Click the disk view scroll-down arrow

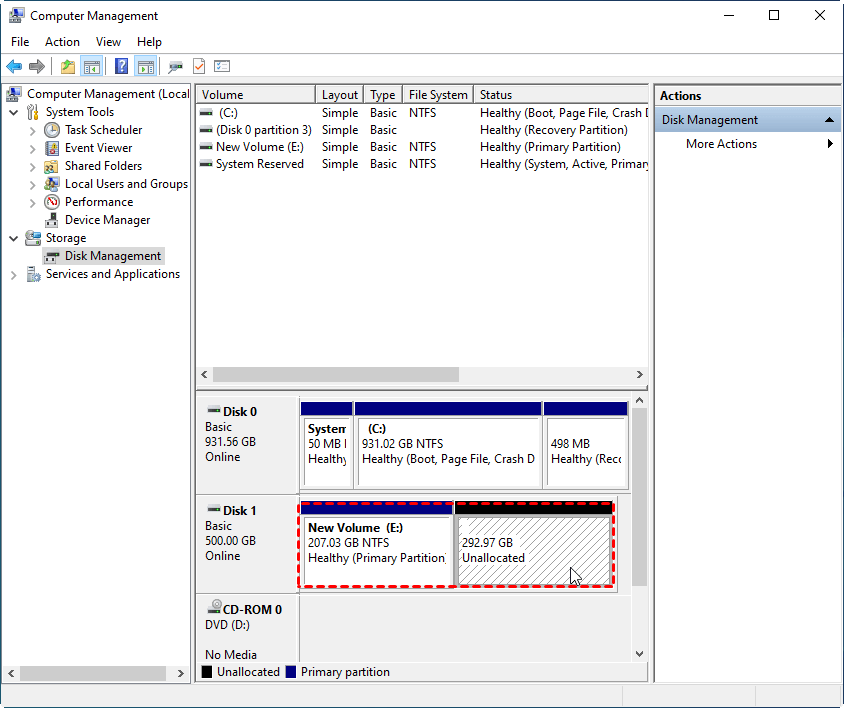639,654
